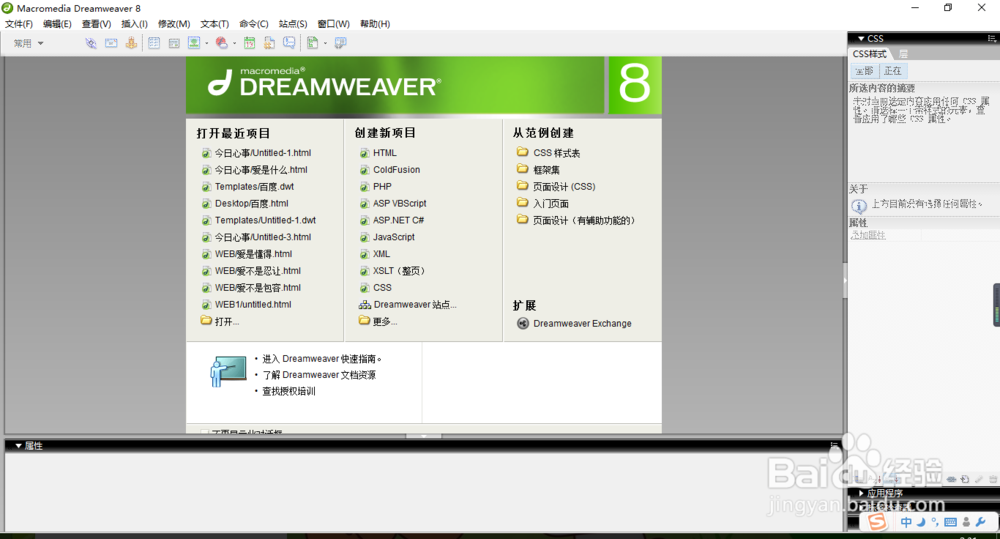Open the Sogou soft keyboard icon

950,522
